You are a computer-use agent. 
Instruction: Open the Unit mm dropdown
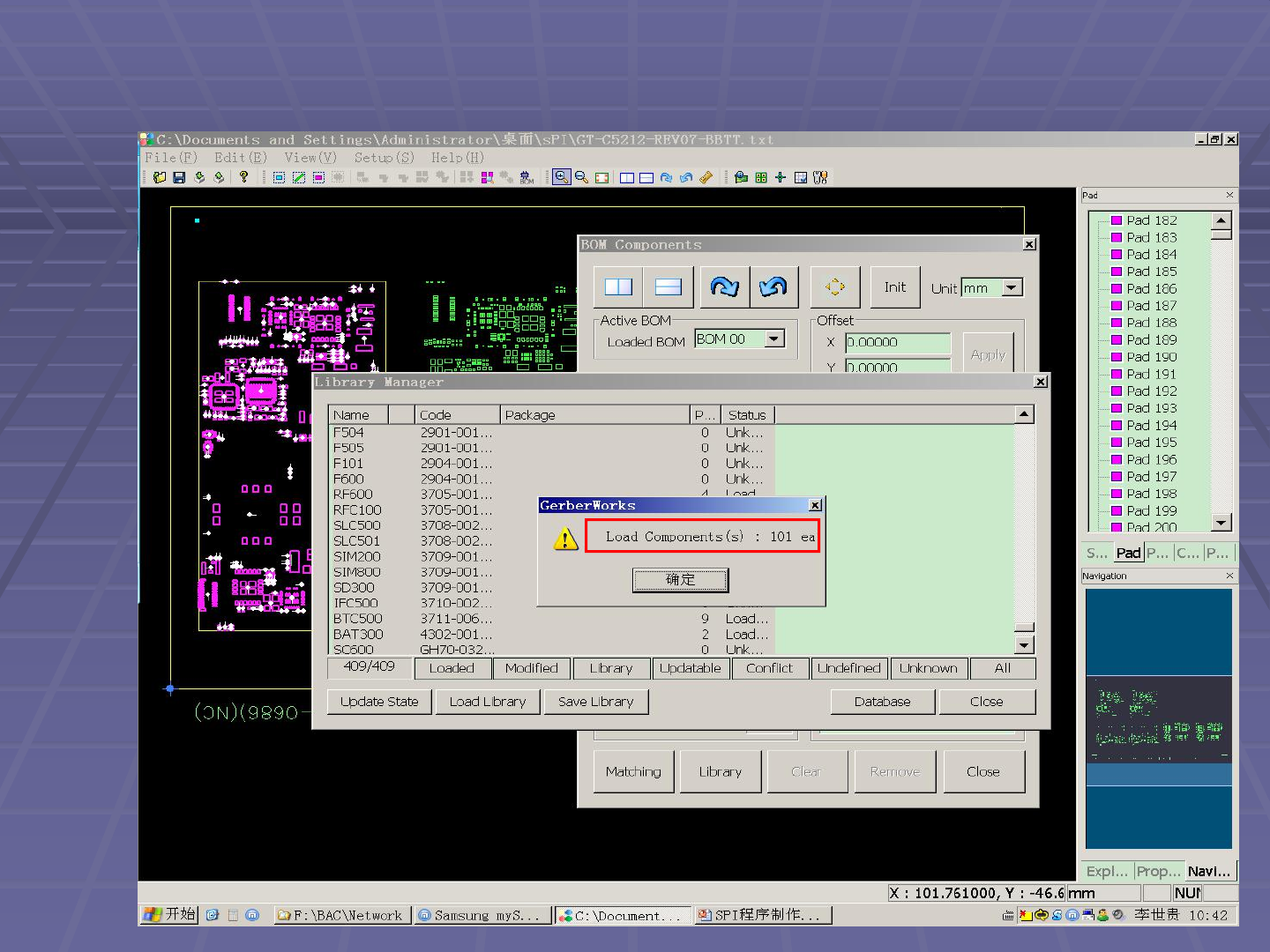(1012, 287)
